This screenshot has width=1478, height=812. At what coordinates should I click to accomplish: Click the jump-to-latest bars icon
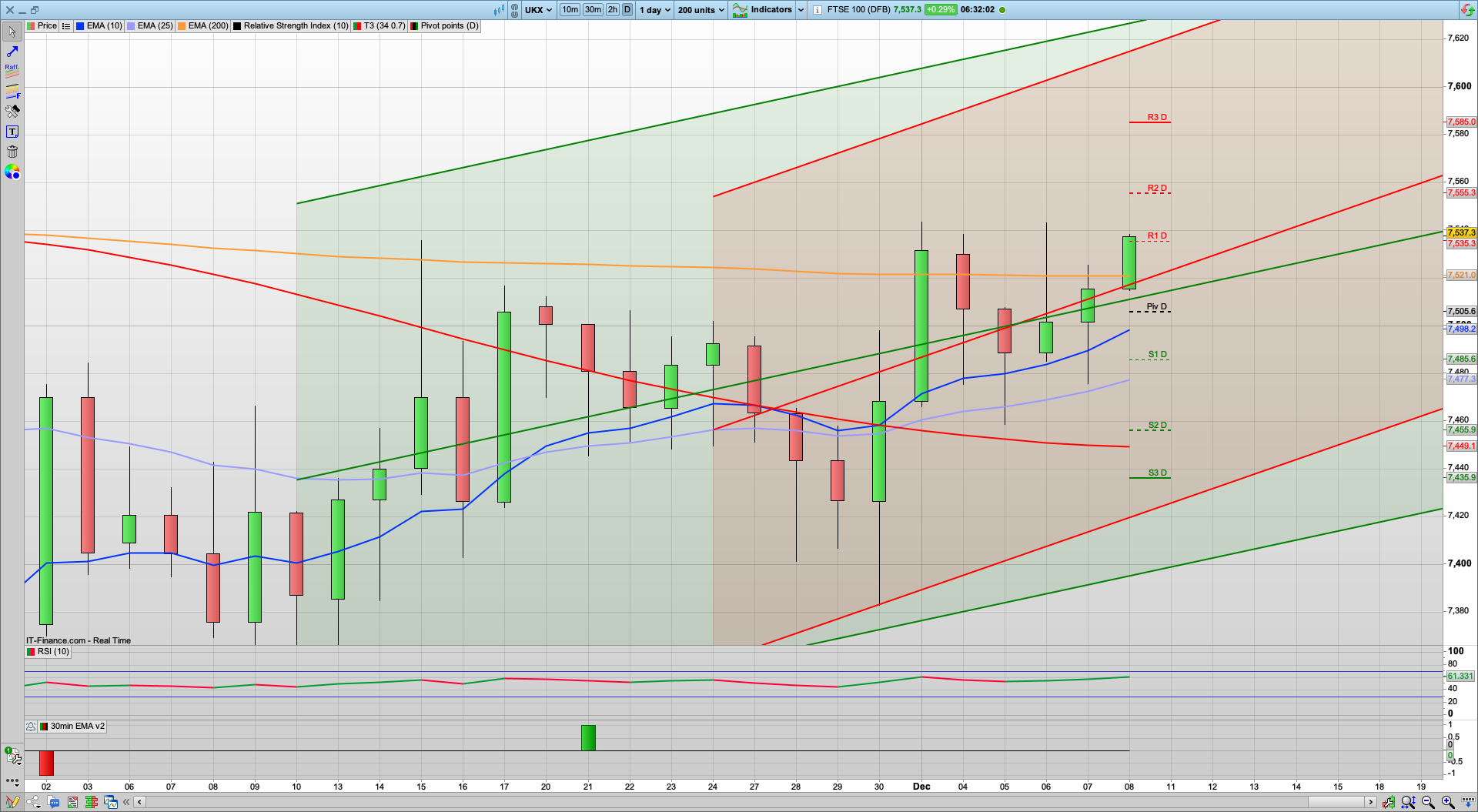point(1466,802)
